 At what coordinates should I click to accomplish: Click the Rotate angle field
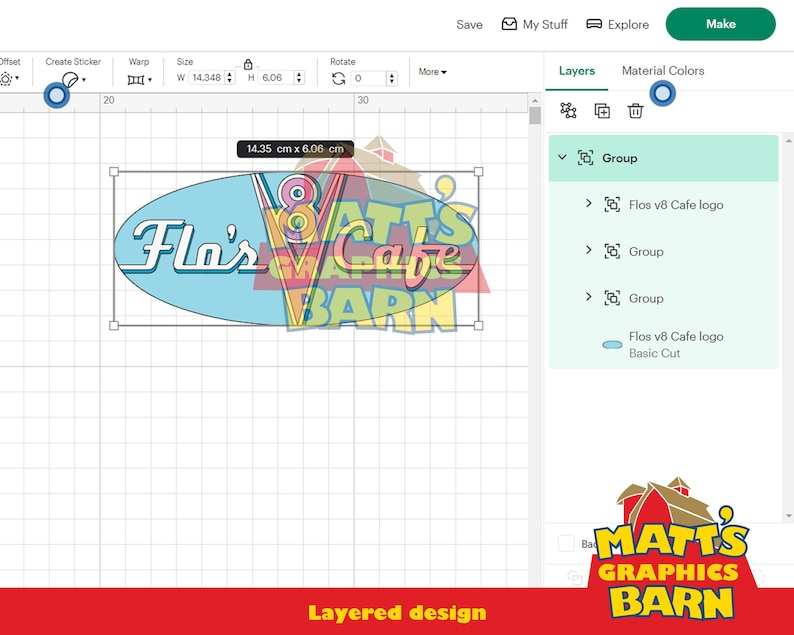click(x=369, y=78)
